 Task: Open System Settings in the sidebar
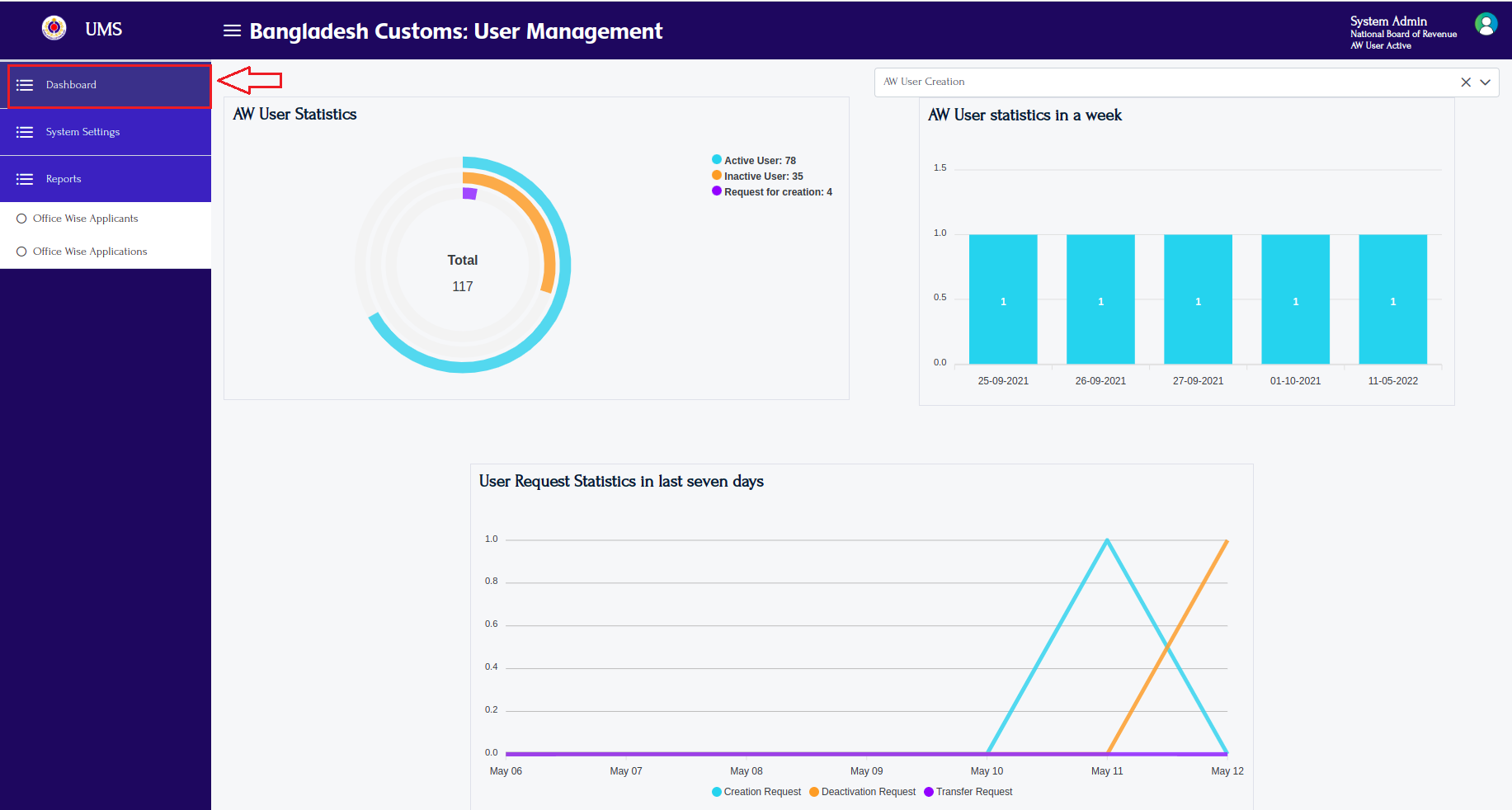click(106, 132)
